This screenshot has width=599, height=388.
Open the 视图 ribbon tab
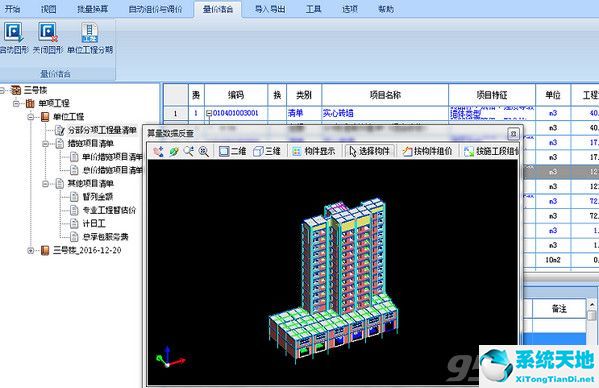(x=49, y=9)
